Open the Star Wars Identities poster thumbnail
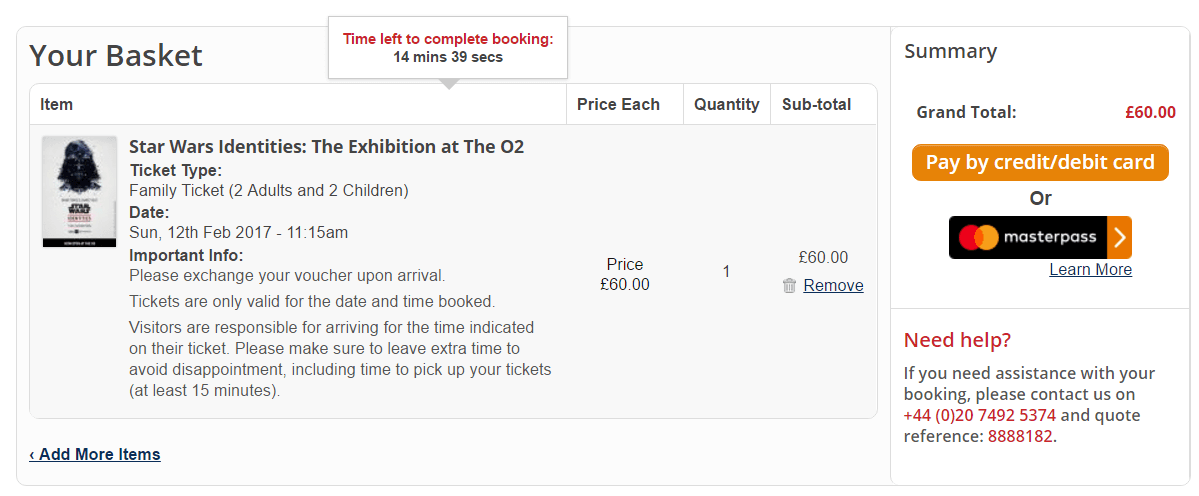1199x496 pixels. click(x=80, y=192)
